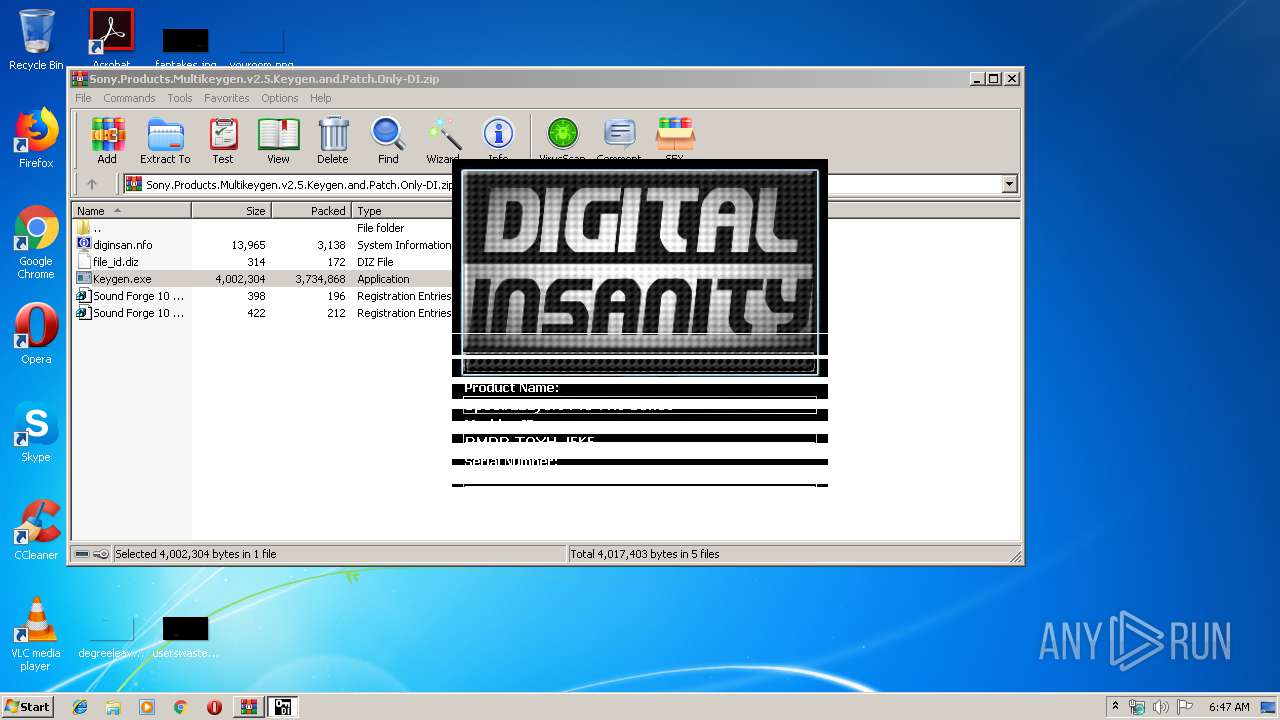Click the Serial Number field in keygen
Viewport: 1280px width, 720px height.
point(640,485)
